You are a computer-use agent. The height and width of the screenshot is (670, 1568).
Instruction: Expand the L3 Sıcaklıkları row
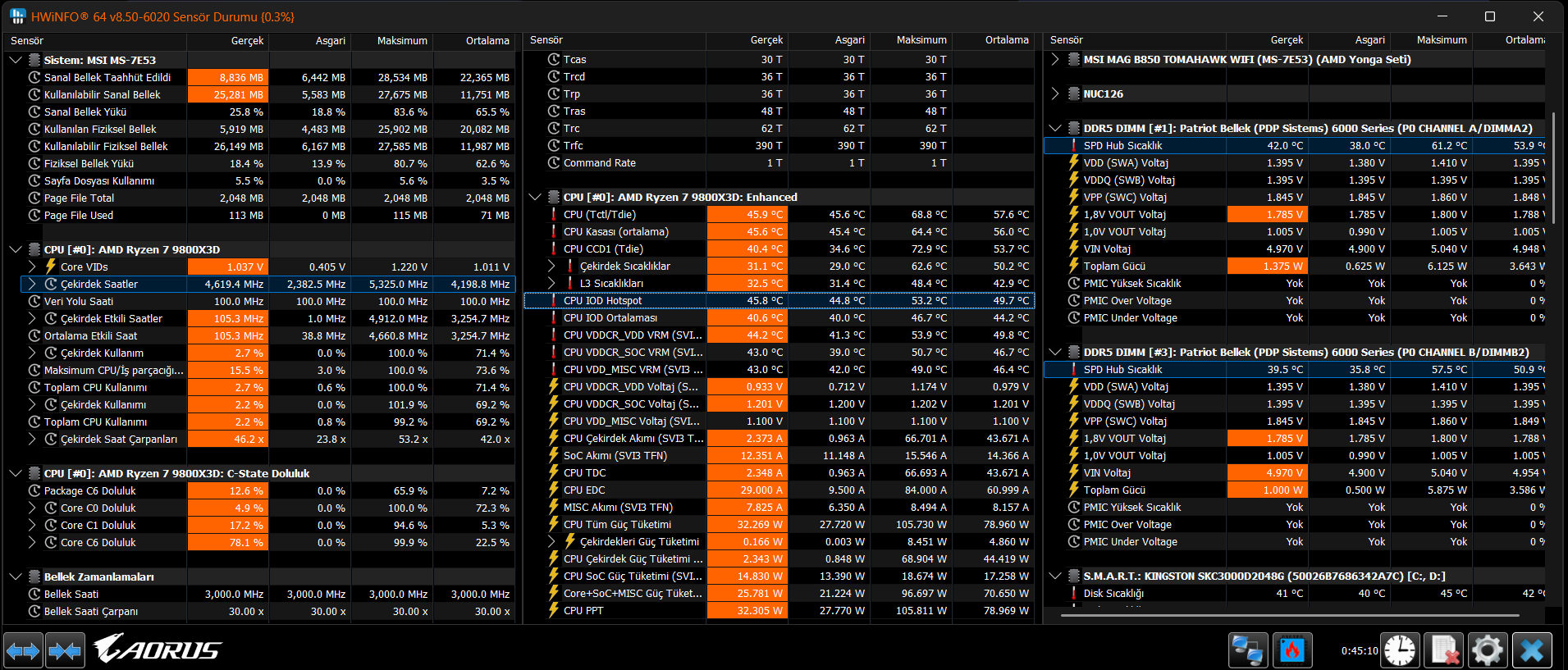551,284
